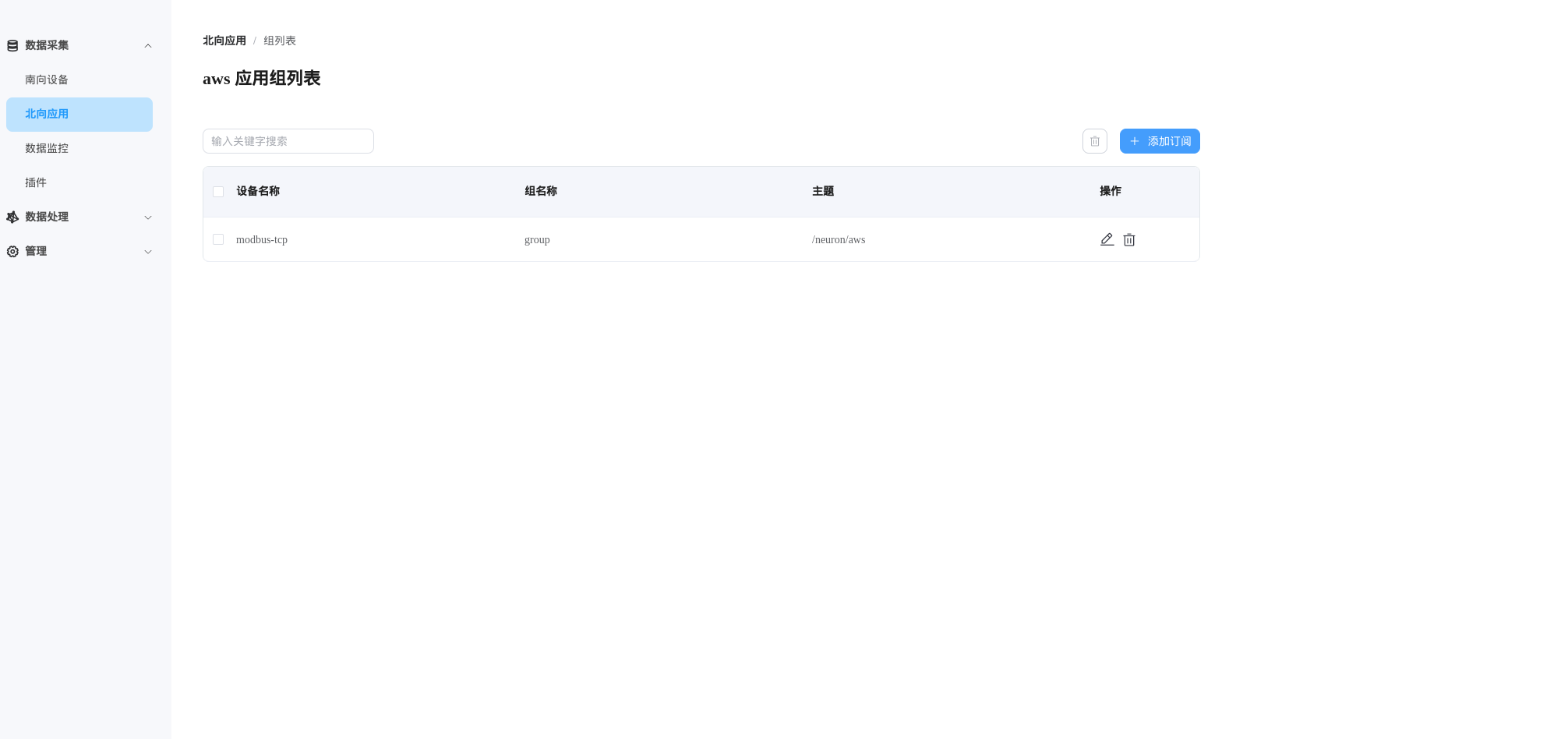Click the 管理 gear icon in sidebar
The height and width of the screenshot is (739, 1568).
[12, 251]
